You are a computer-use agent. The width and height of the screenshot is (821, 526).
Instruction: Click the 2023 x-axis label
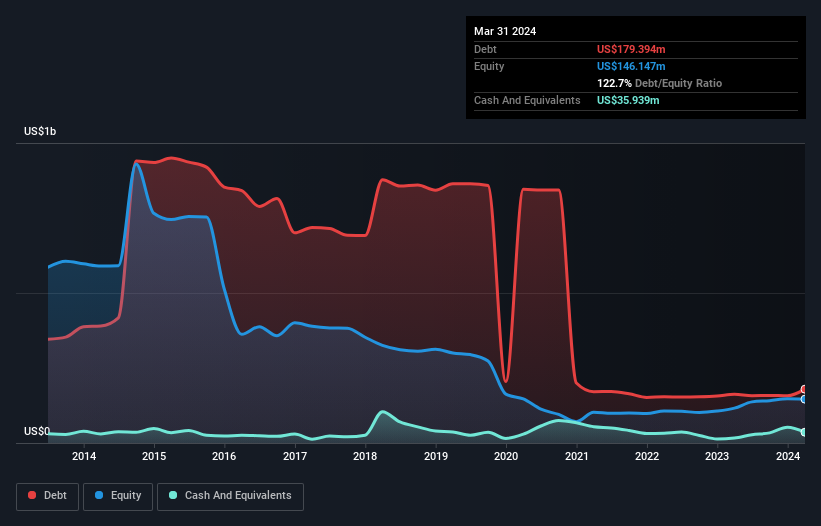[717, 456]
